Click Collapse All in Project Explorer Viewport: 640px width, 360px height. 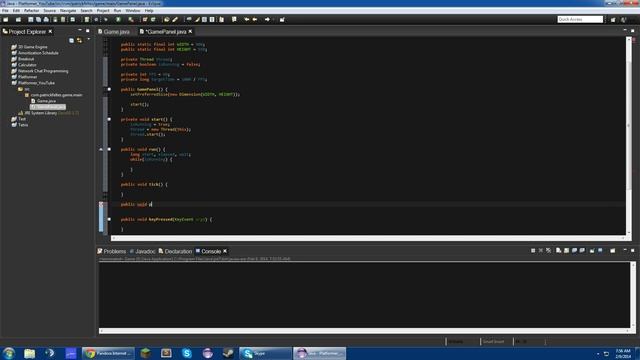[x=71, y=40]
